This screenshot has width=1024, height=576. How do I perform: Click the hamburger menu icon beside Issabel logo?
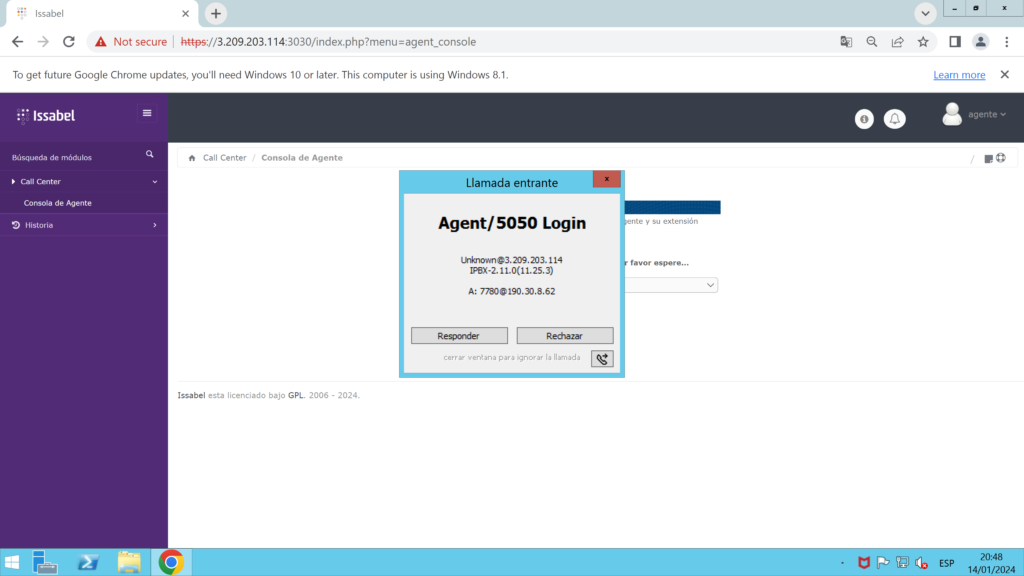pos(147,113)
